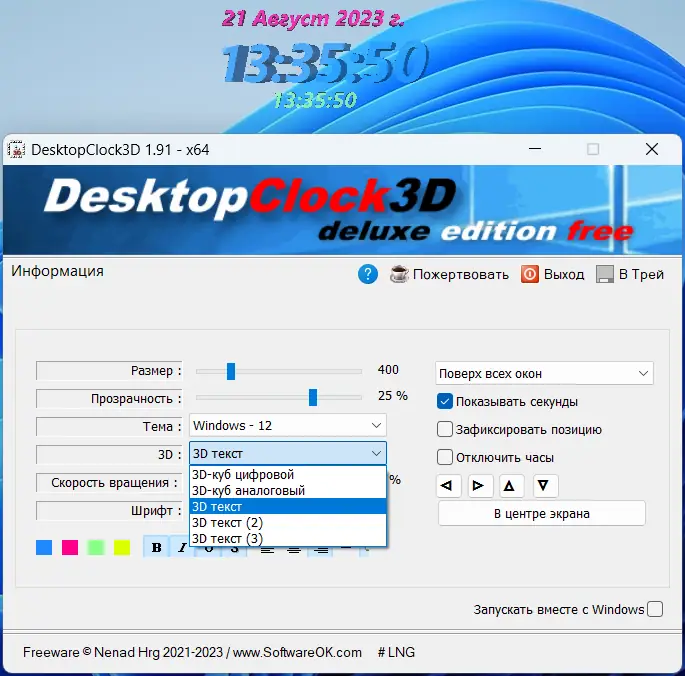685x676 pixels.
Task: Move clock left with the left arrow
Action: click(448, 485)
